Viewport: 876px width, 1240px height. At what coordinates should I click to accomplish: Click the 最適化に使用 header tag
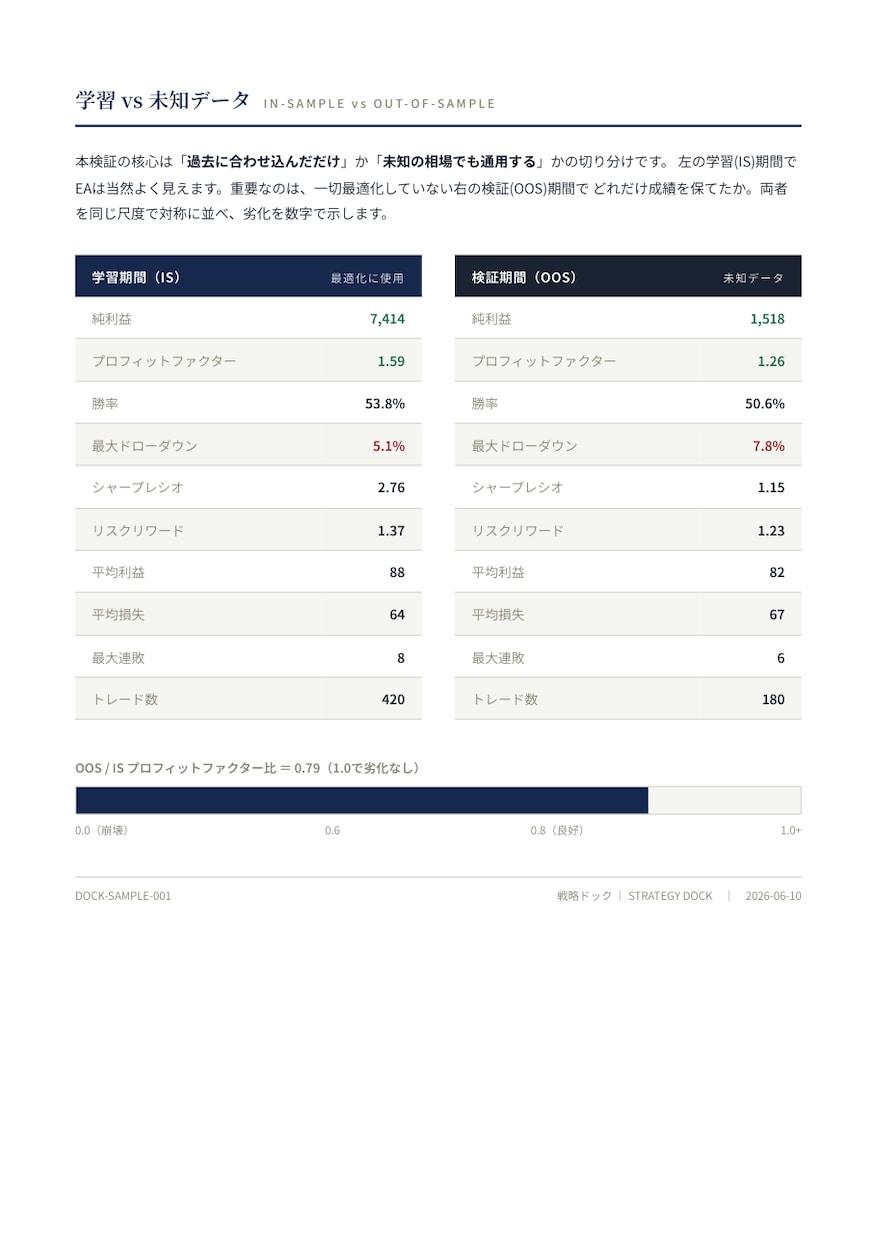367,278
